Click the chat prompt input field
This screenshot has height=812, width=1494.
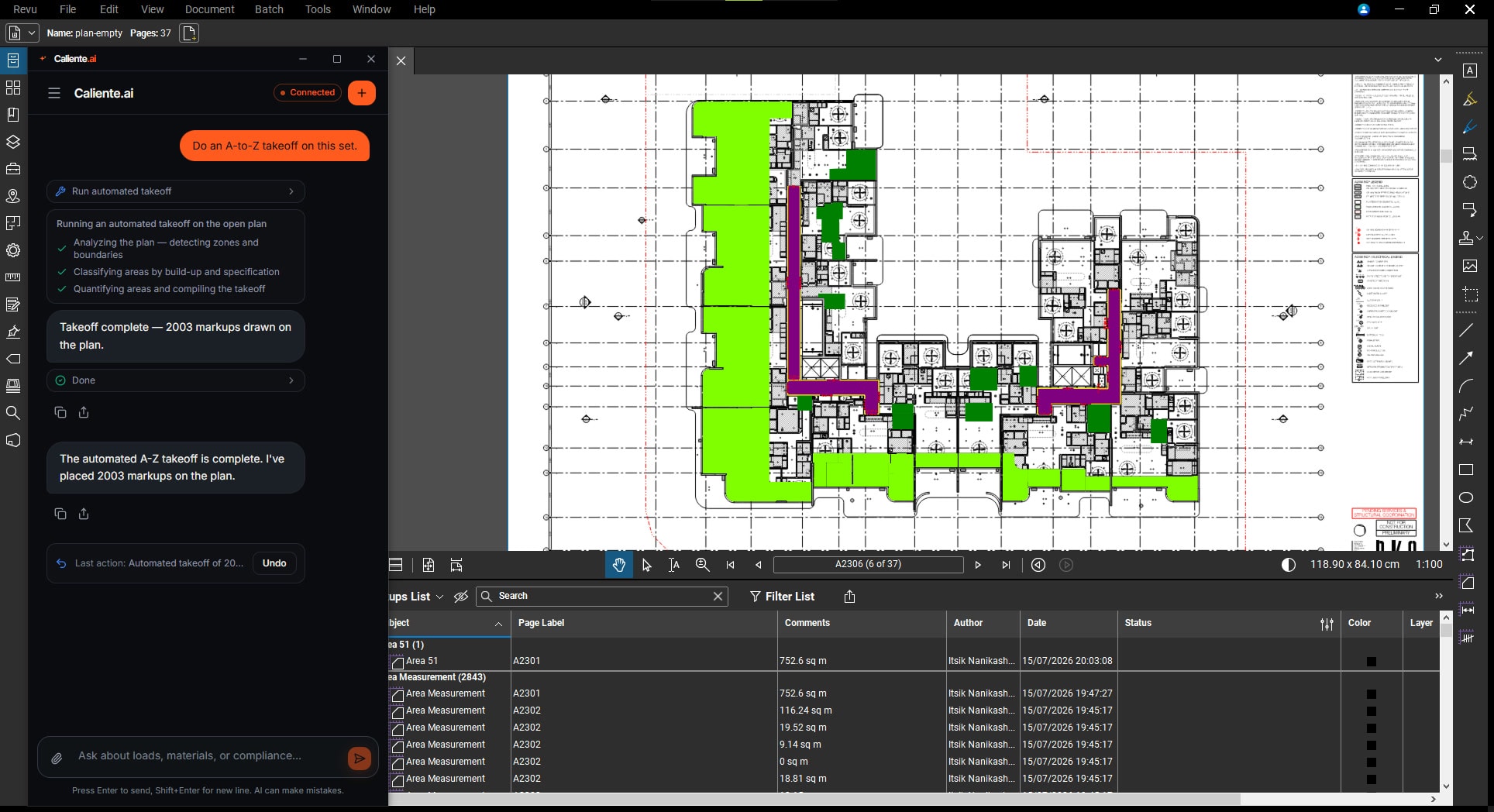click(206, 755)
